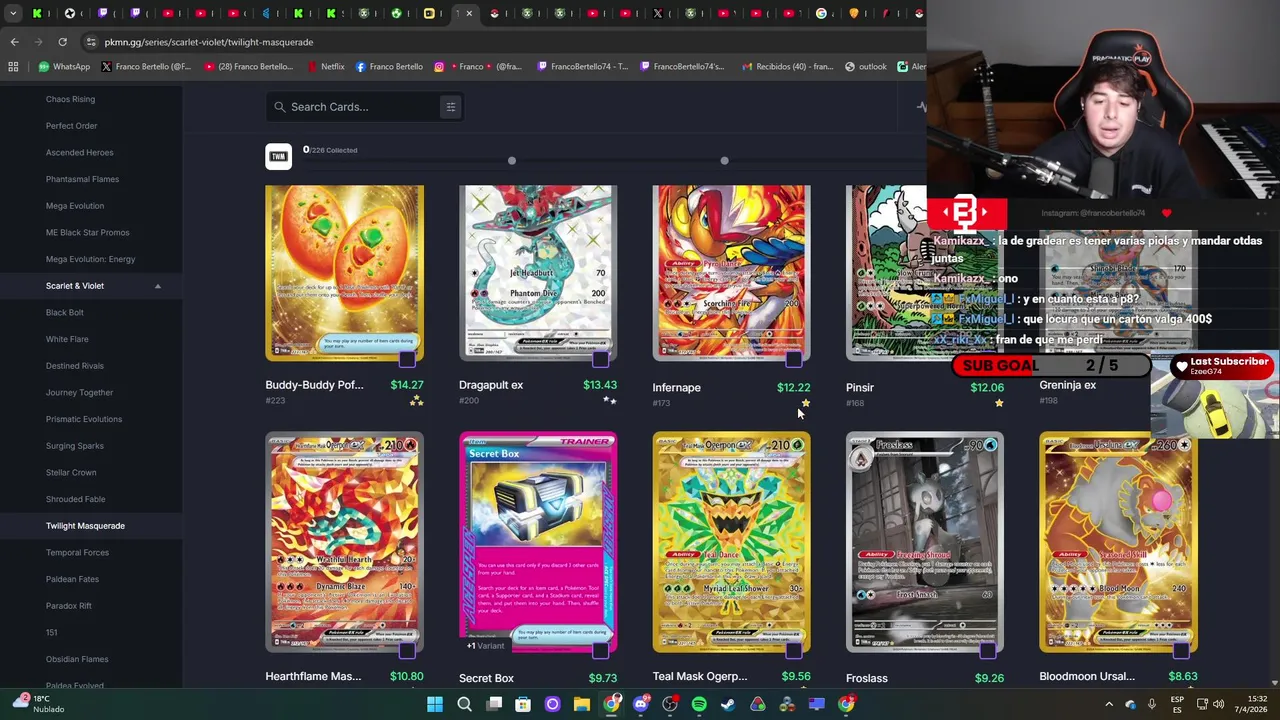1280x720 pixels.
Task: Mark Froslass card as collected
Action: [987, 651]
